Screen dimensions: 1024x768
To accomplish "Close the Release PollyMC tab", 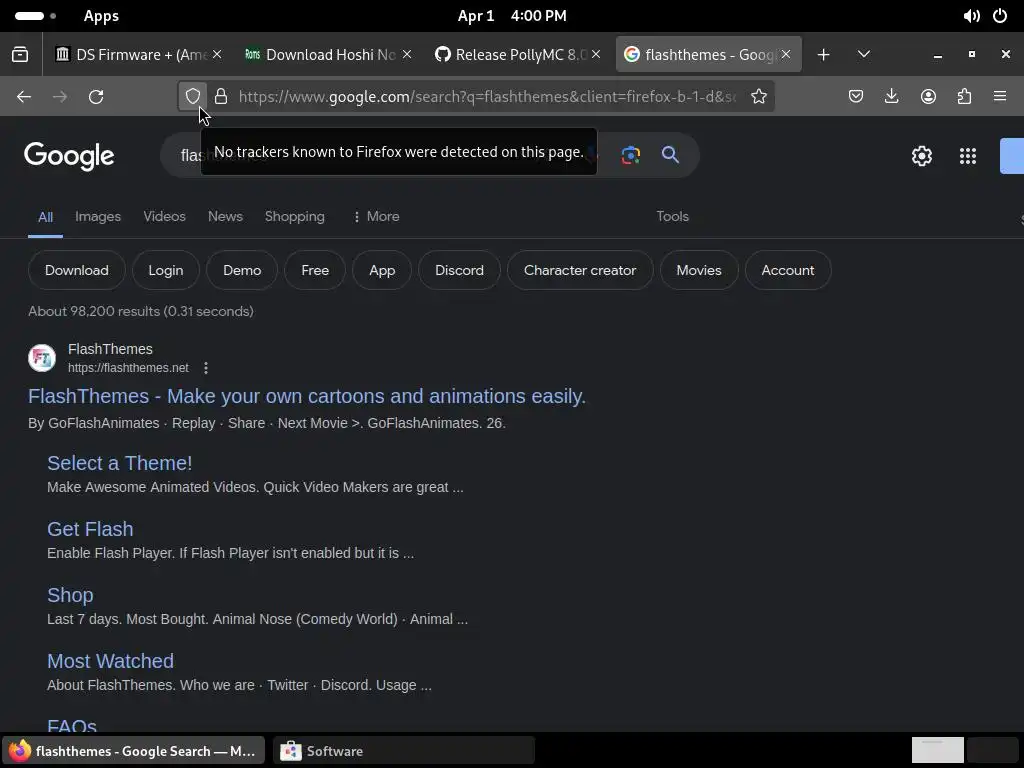I will pyautogui.click(x=596, y=55).
